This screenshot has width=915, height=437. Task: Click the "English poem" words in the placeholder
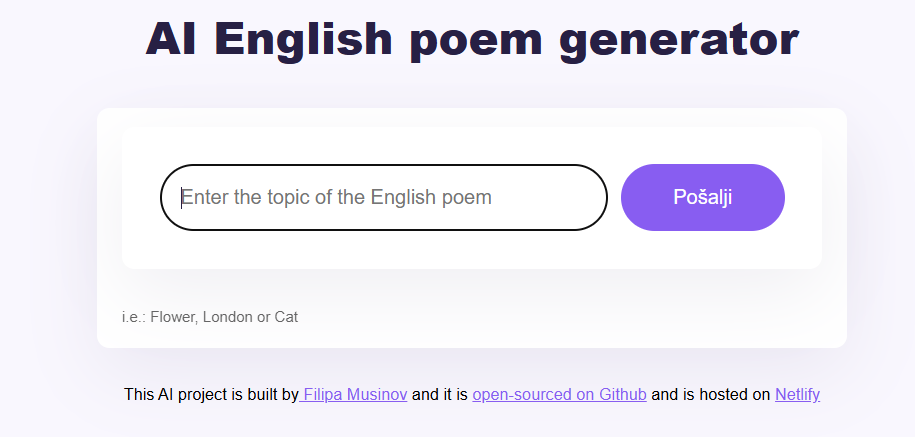tap(431, 197)
